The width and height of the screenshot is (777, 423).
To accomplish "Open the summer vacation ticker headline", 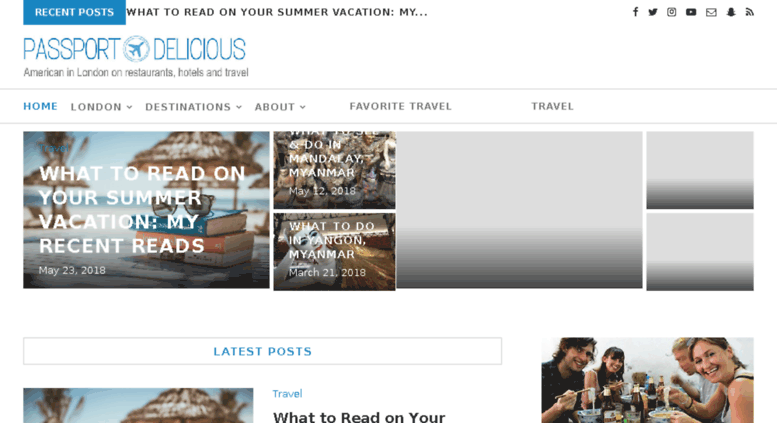I will tap(277, 12).
